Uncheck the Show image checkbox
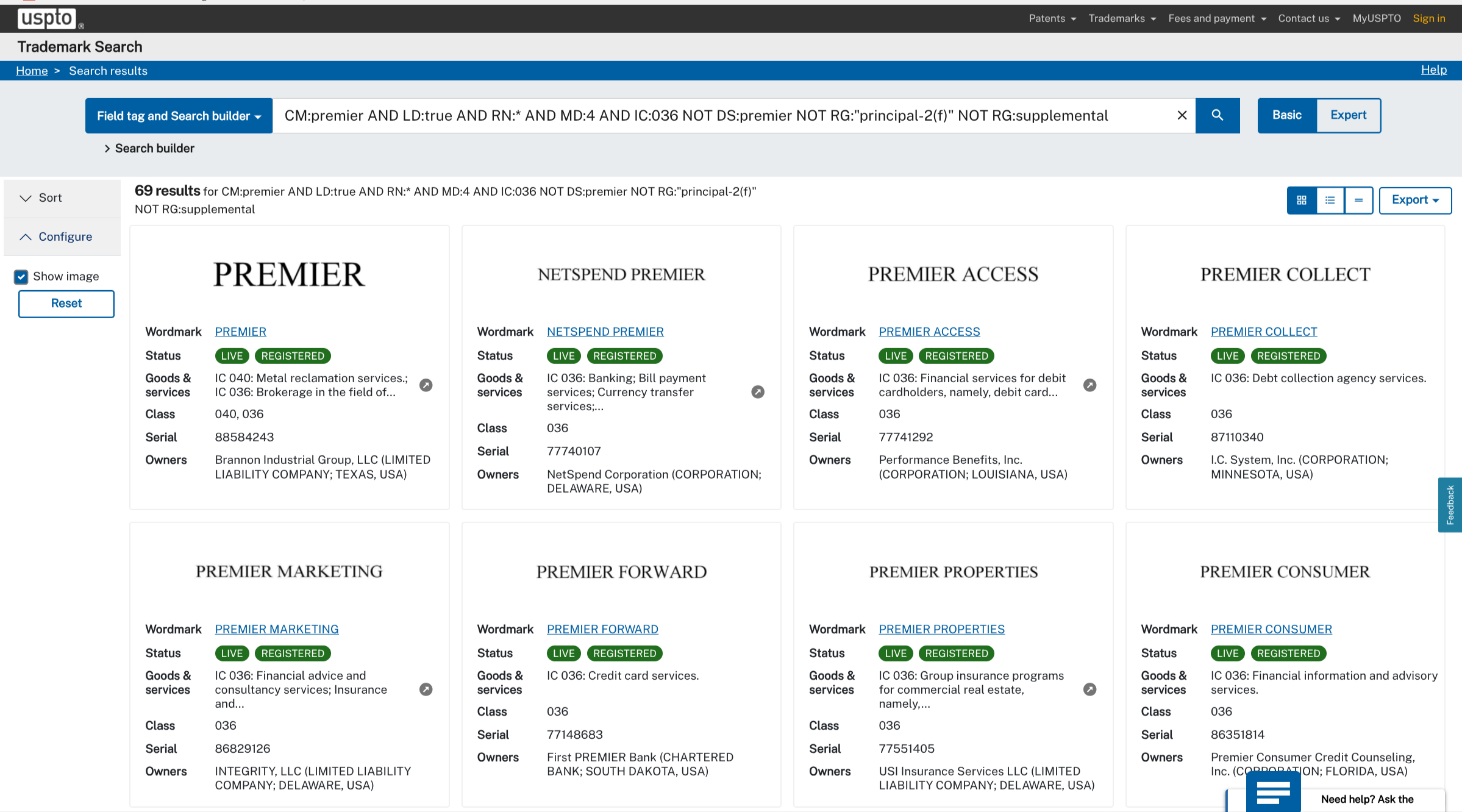 21,277
